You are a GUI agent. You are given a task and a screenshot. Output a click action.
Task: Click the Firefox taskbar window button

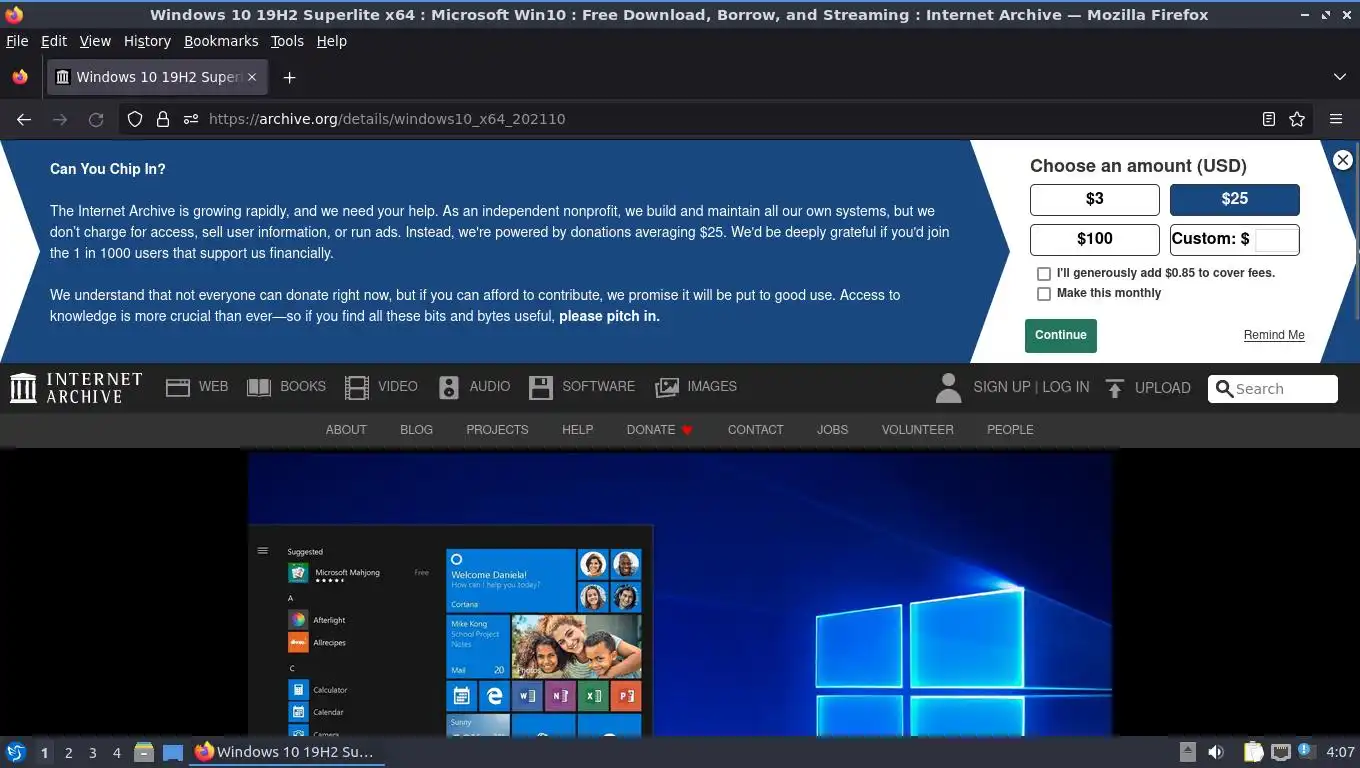click(287, 752)
